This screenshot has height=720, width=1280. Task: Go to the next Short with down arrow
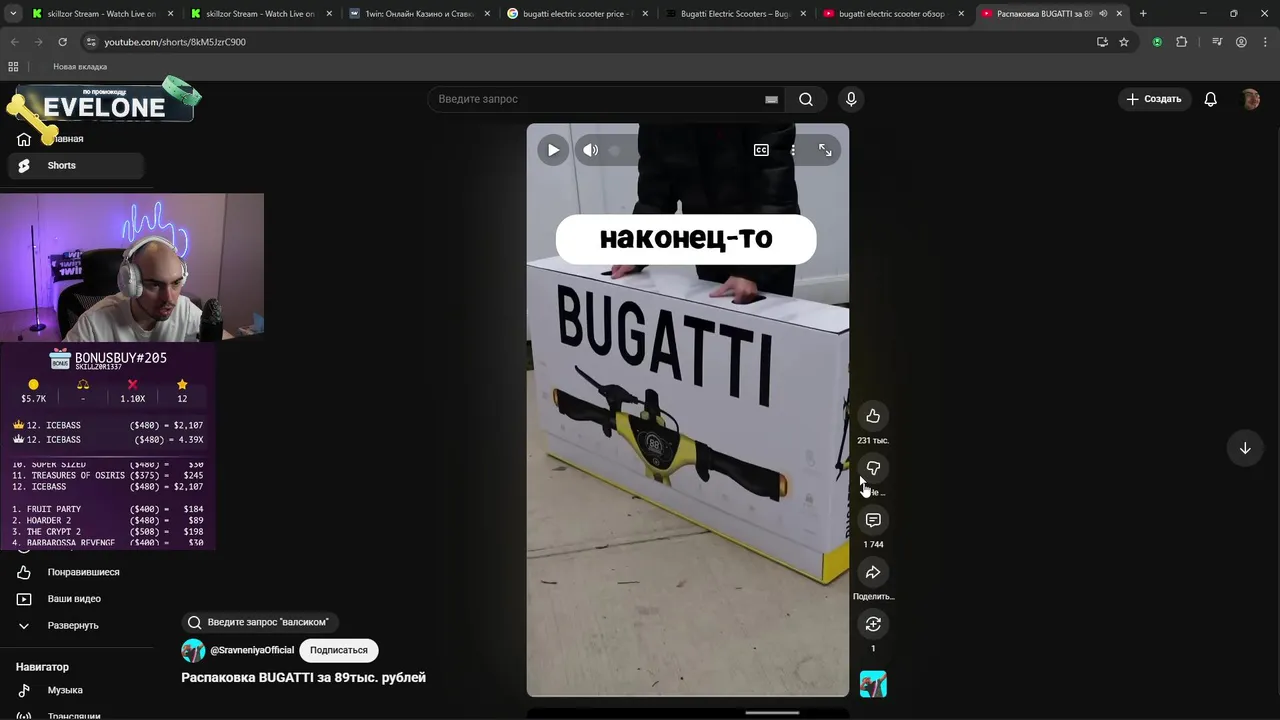click(x=1245, y=448)
